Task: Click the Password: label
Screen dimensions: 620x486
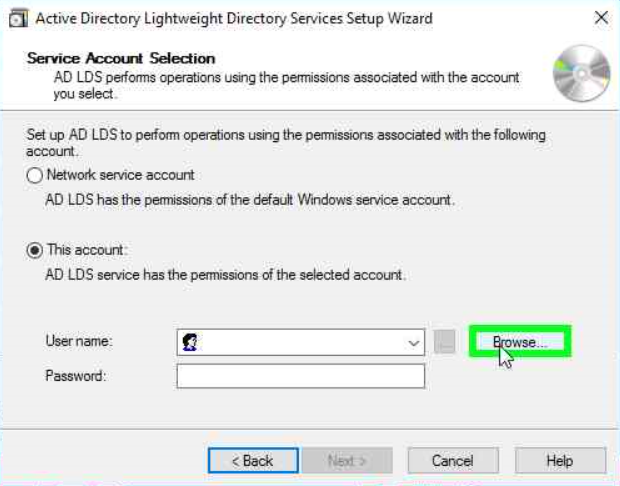Action: tap(75, 376)
